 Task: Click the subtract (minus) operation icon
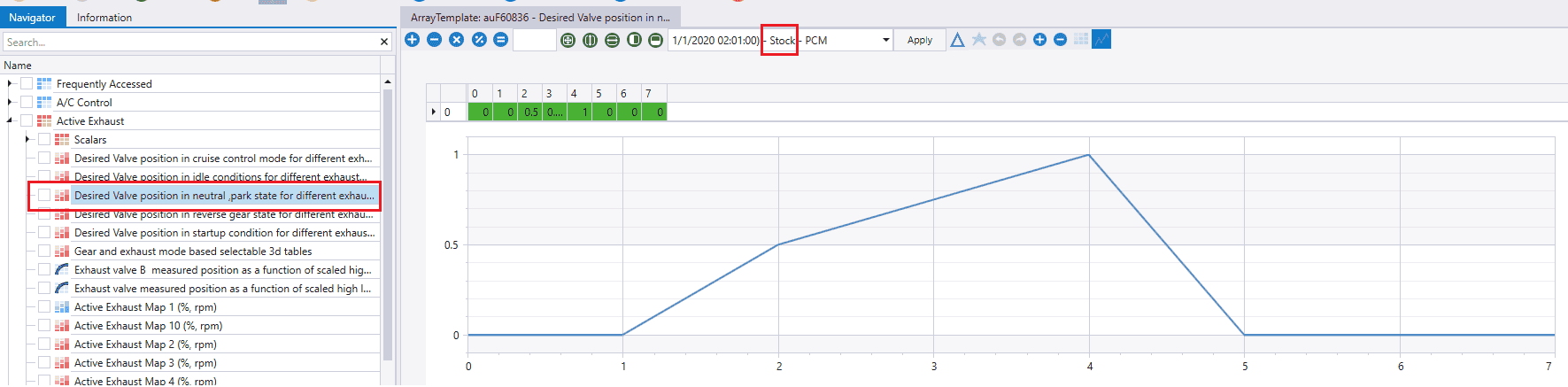[435, 40]
